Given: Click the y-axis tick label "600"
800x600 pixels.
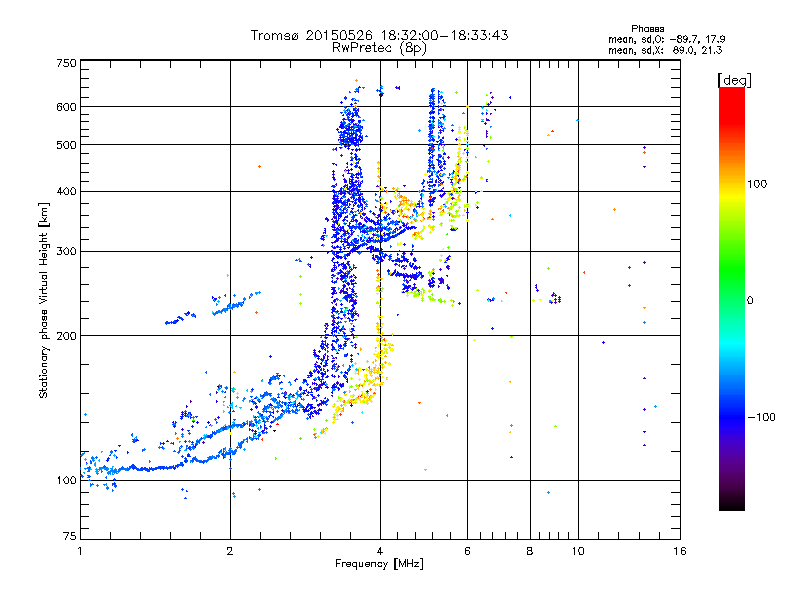Looking at the screenshot, I should [x=66, y=107].
